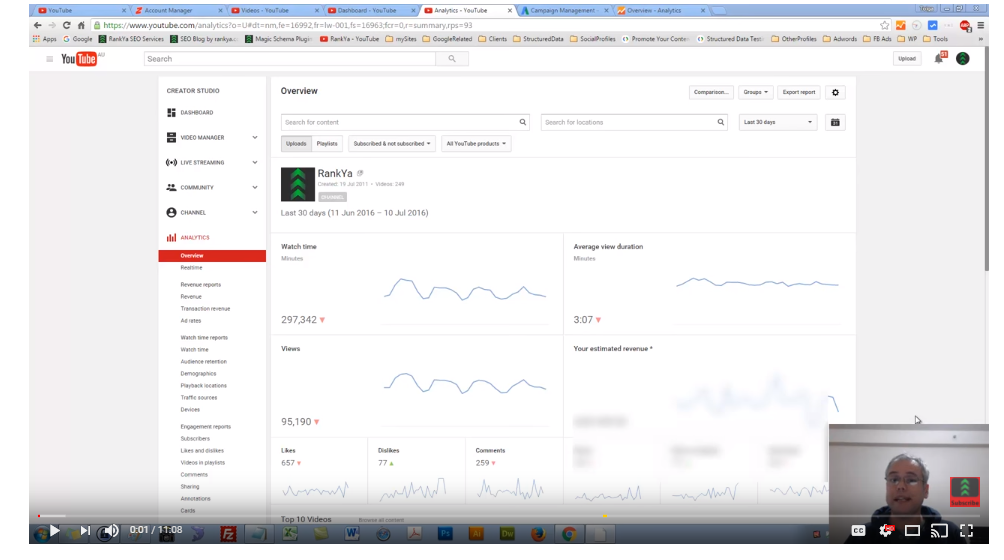Open the Demographics report
1004x560 pixels.
(198, 374)
